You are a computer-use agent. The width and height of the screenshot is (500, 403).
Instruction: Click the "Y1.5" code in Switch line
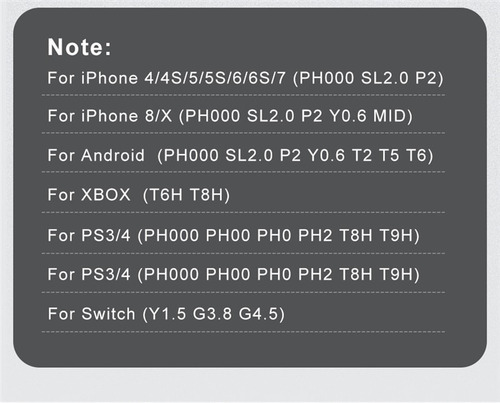pyautogui.click(x=168, y=314)
